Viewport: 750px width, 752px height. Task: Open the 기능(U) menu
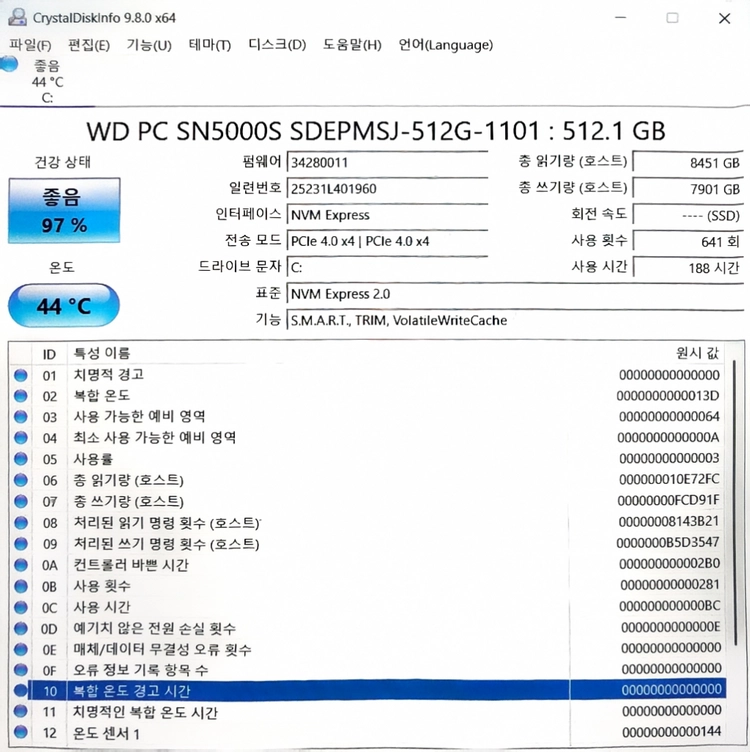(149, 45)
